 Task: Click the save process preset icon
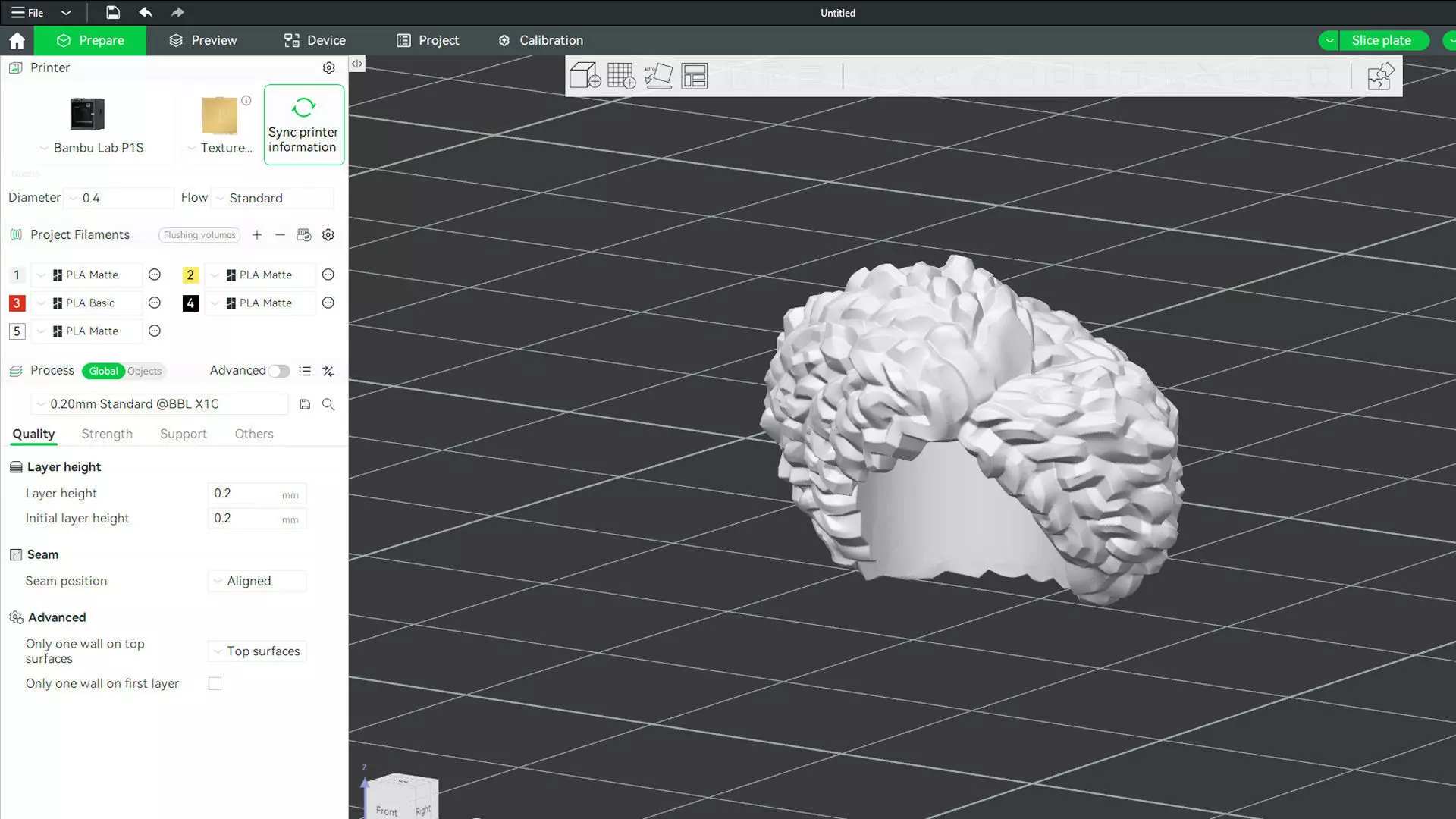pos(305,404)
